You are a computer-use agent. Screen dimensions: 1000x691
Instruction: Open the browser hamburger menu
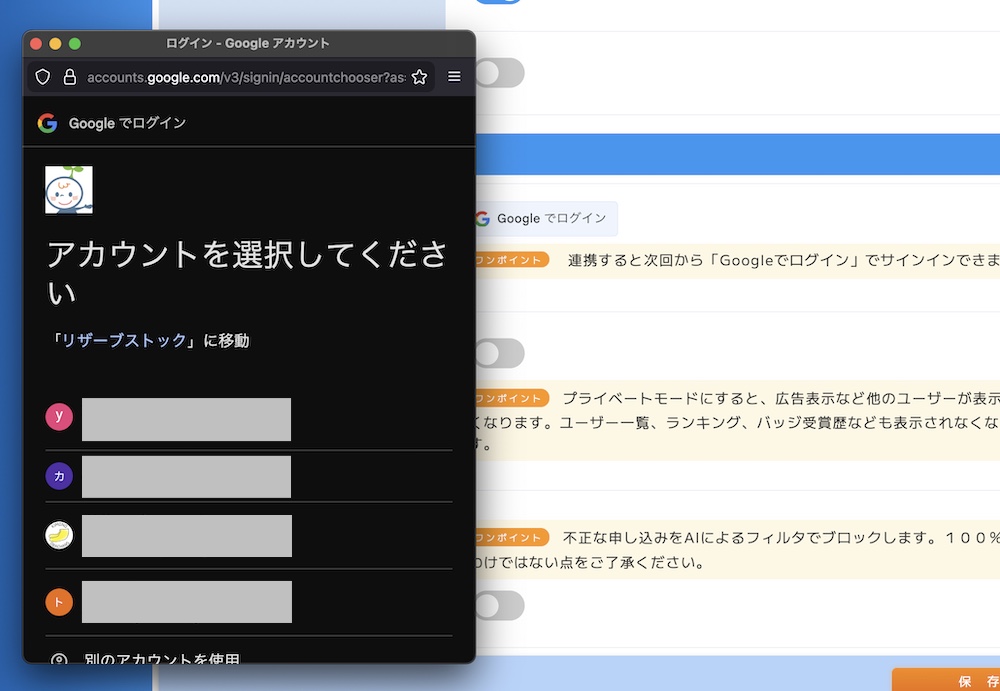pos(454,77)
